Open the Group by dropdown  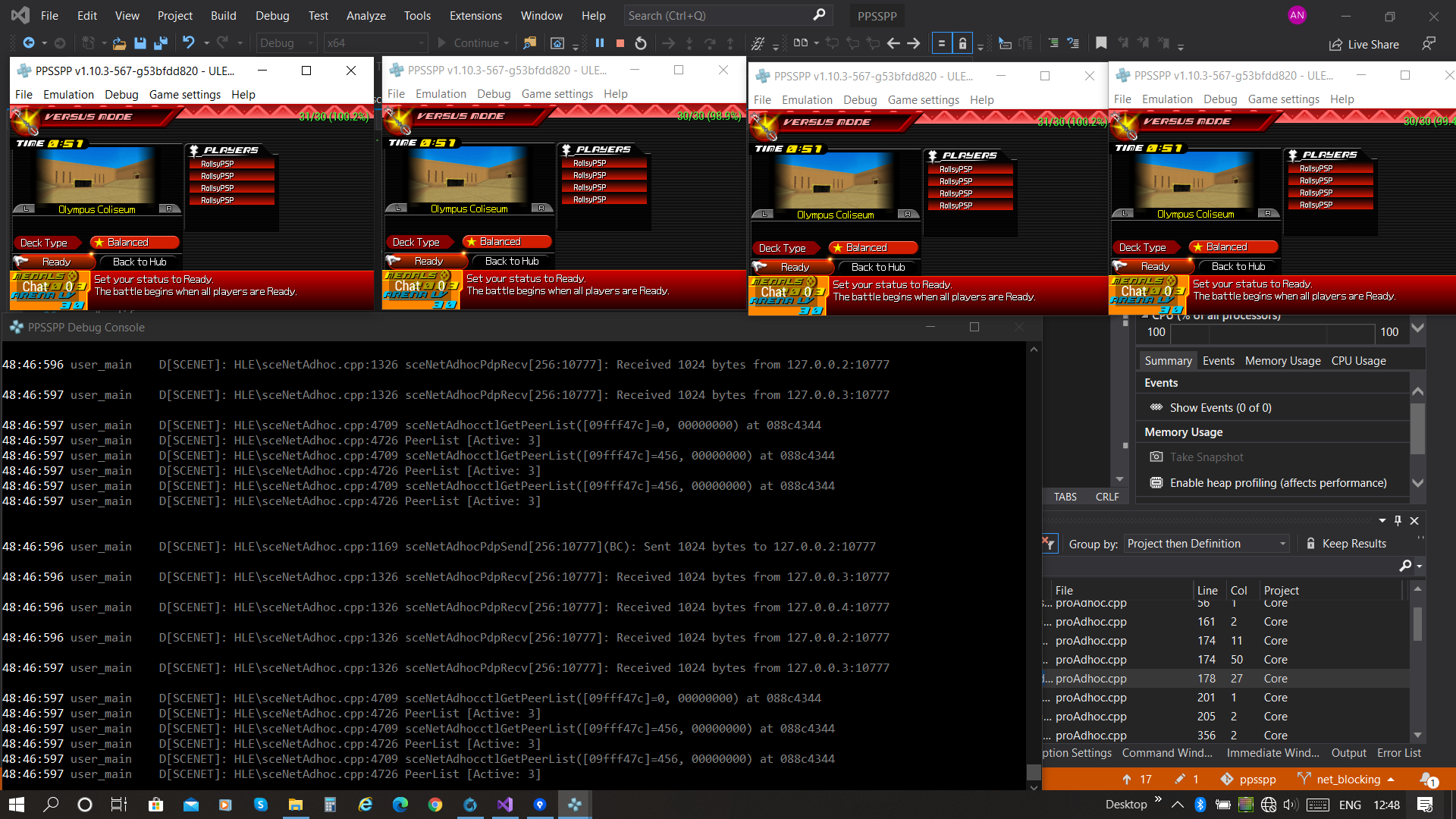click(x=1207, y=544)
